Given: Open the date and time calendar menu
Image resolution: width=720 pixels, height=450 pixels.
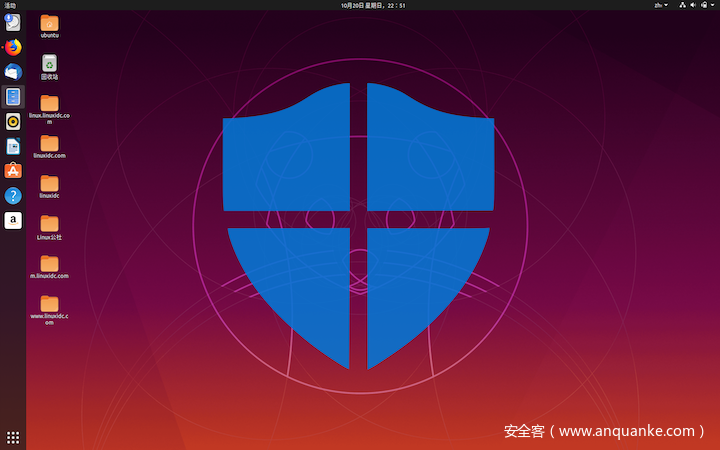Looking at the screenshot, I should click(x=373, y=6).
